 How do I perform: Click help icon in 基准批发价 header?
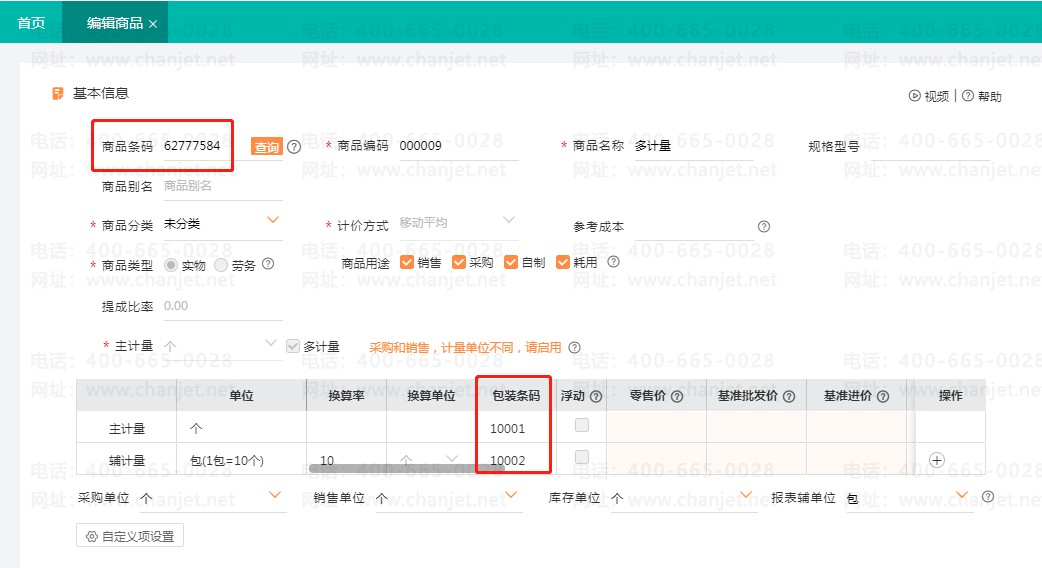point(789,397)
